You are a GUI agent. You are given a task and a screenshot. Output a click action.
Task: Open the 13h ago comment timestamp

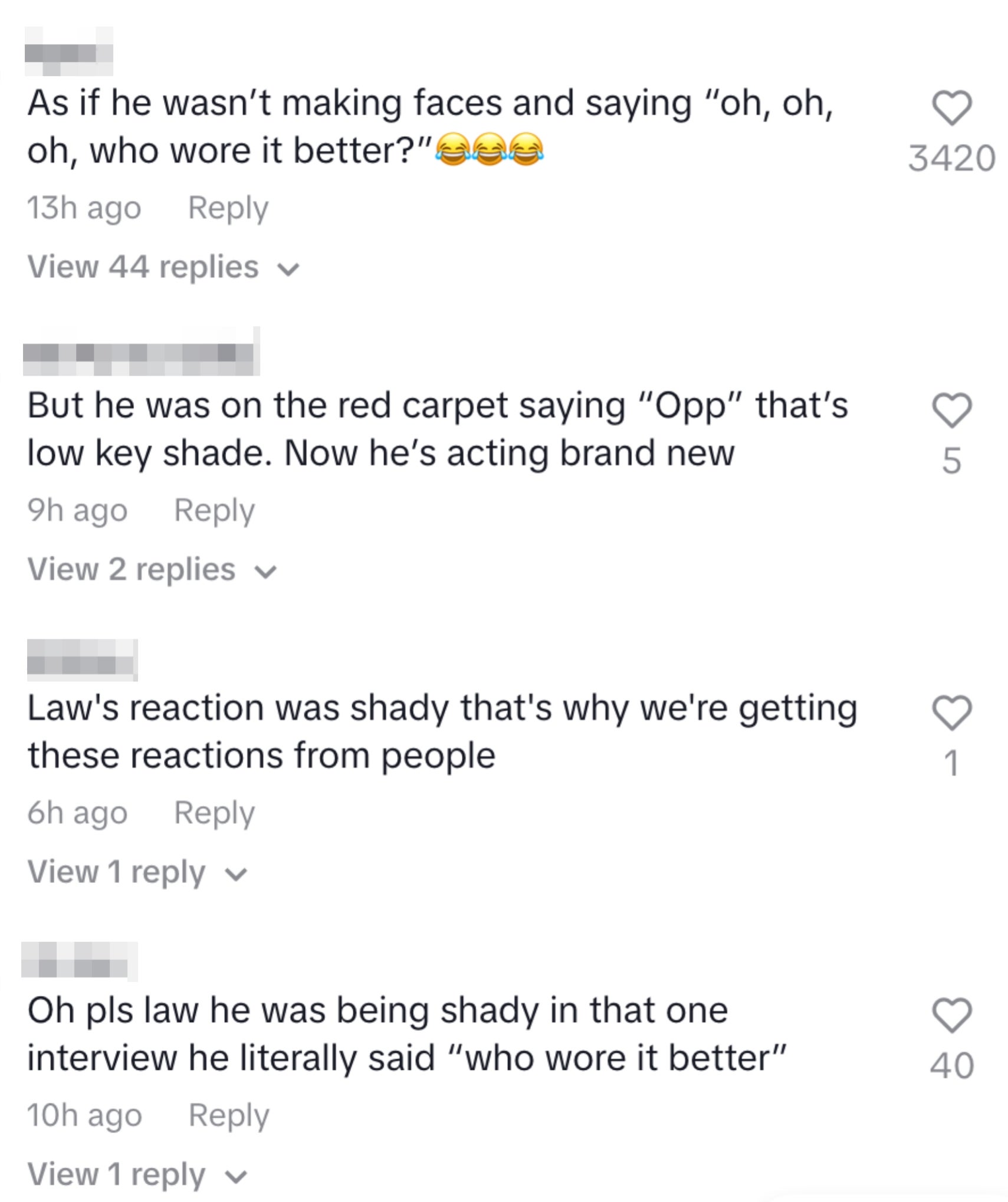(x=84, y=208)
